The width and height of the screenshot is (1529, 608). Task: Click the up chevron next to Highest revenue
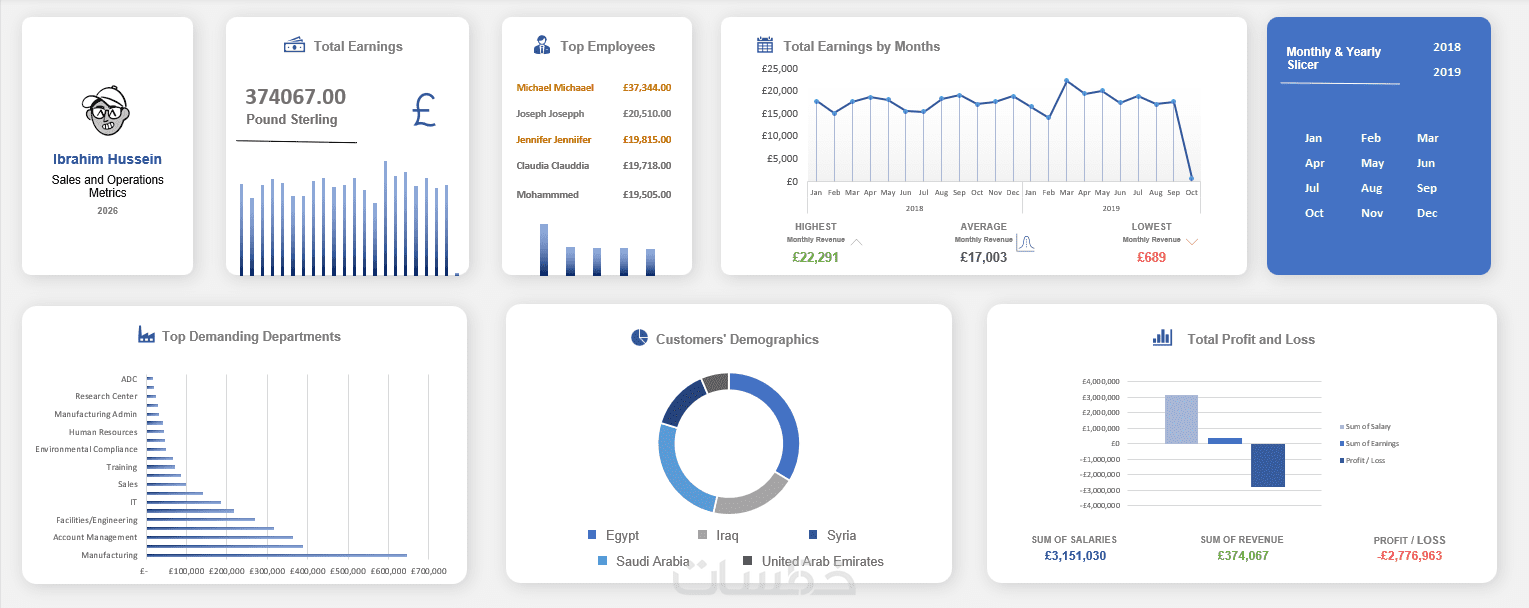[x=857, y=242]
